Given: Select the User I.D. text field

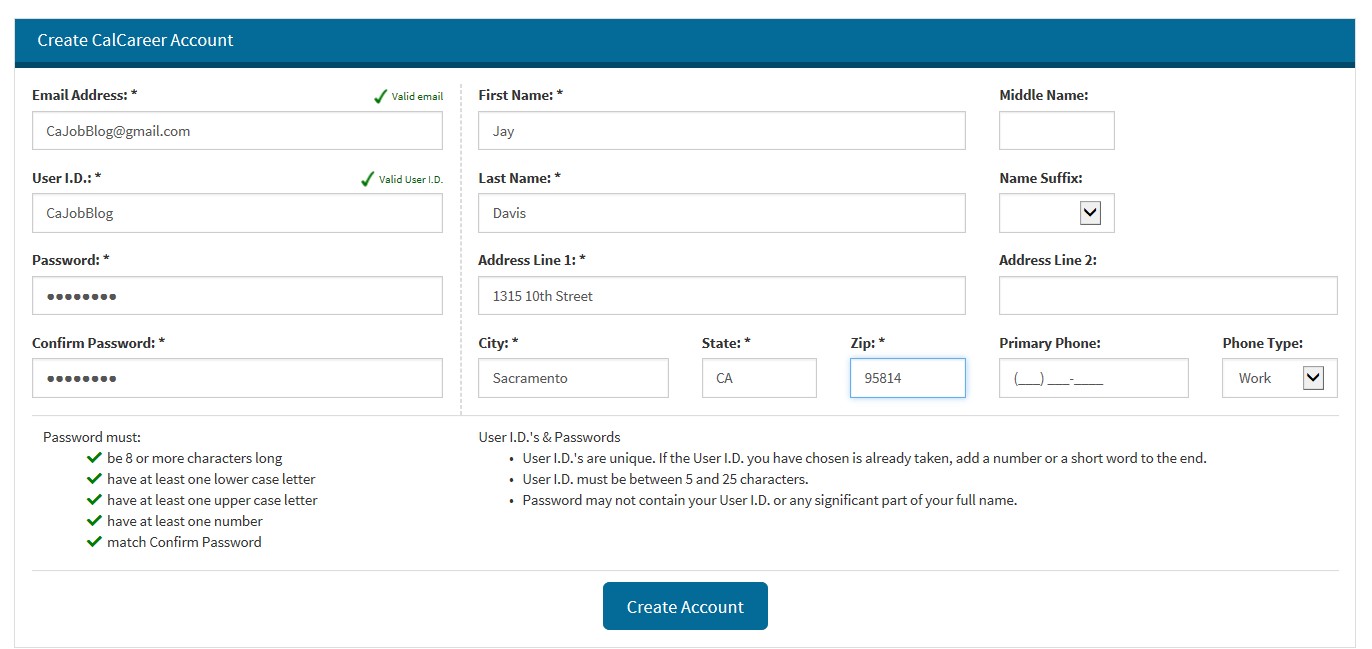Looking at the screenshot, I should (x=237, y=213).
